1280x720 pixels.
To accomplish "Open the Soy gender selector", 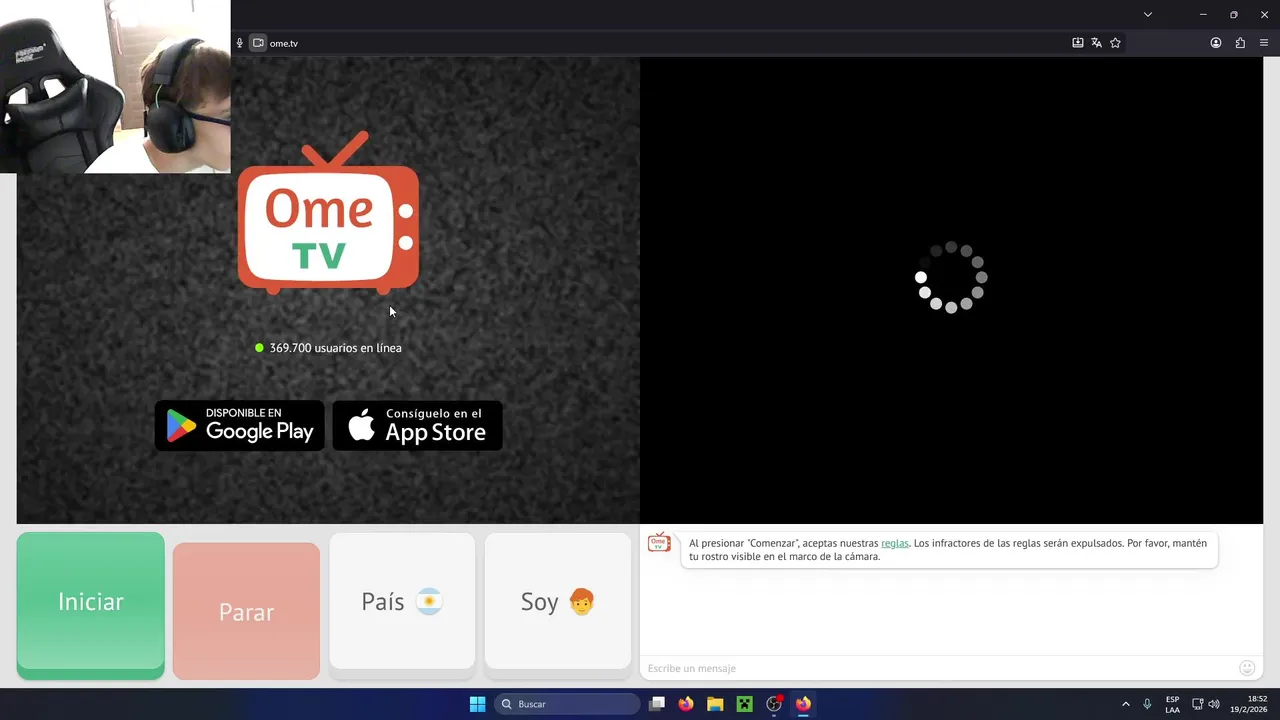I will 558,601.
